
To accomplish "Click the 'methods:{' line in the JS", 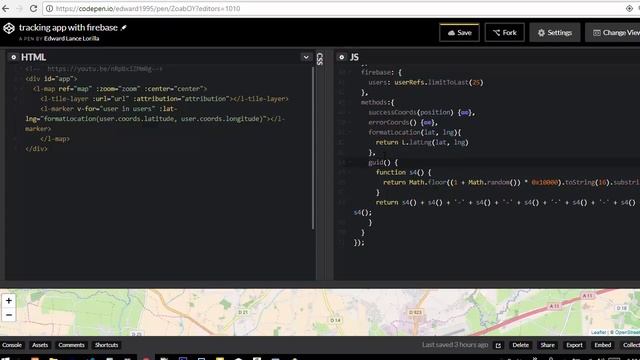I will coord(378,102).
